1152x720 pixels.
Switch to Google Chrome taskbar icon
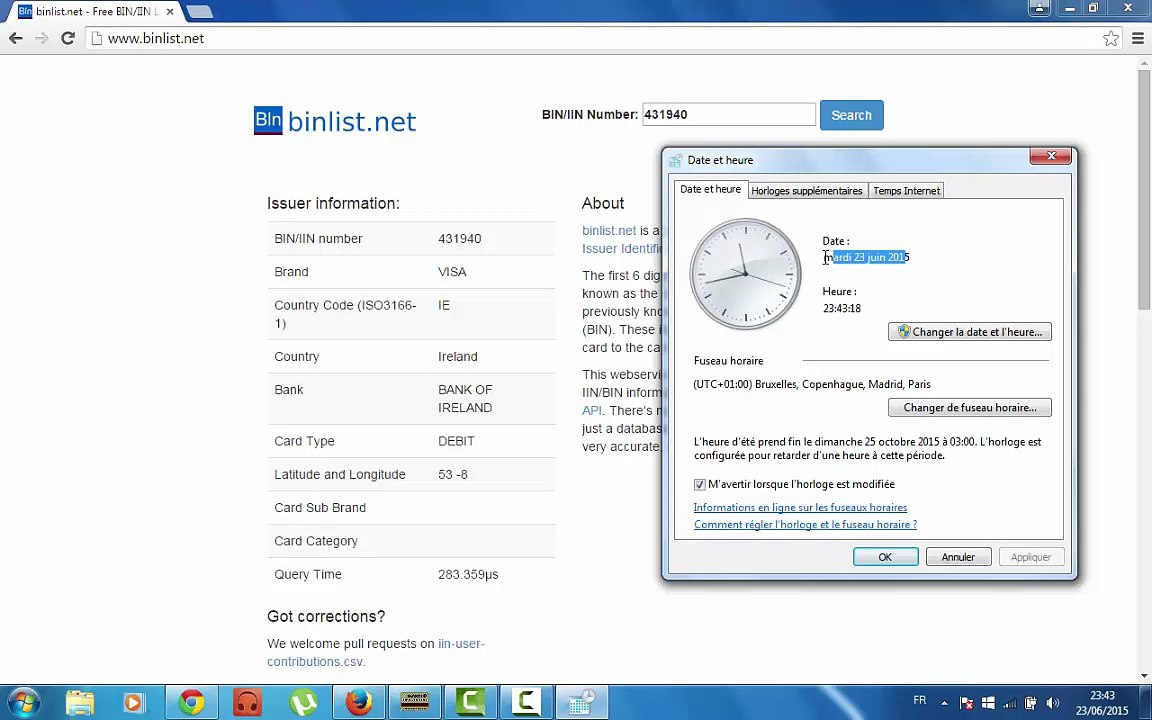[x=192, y=703]
